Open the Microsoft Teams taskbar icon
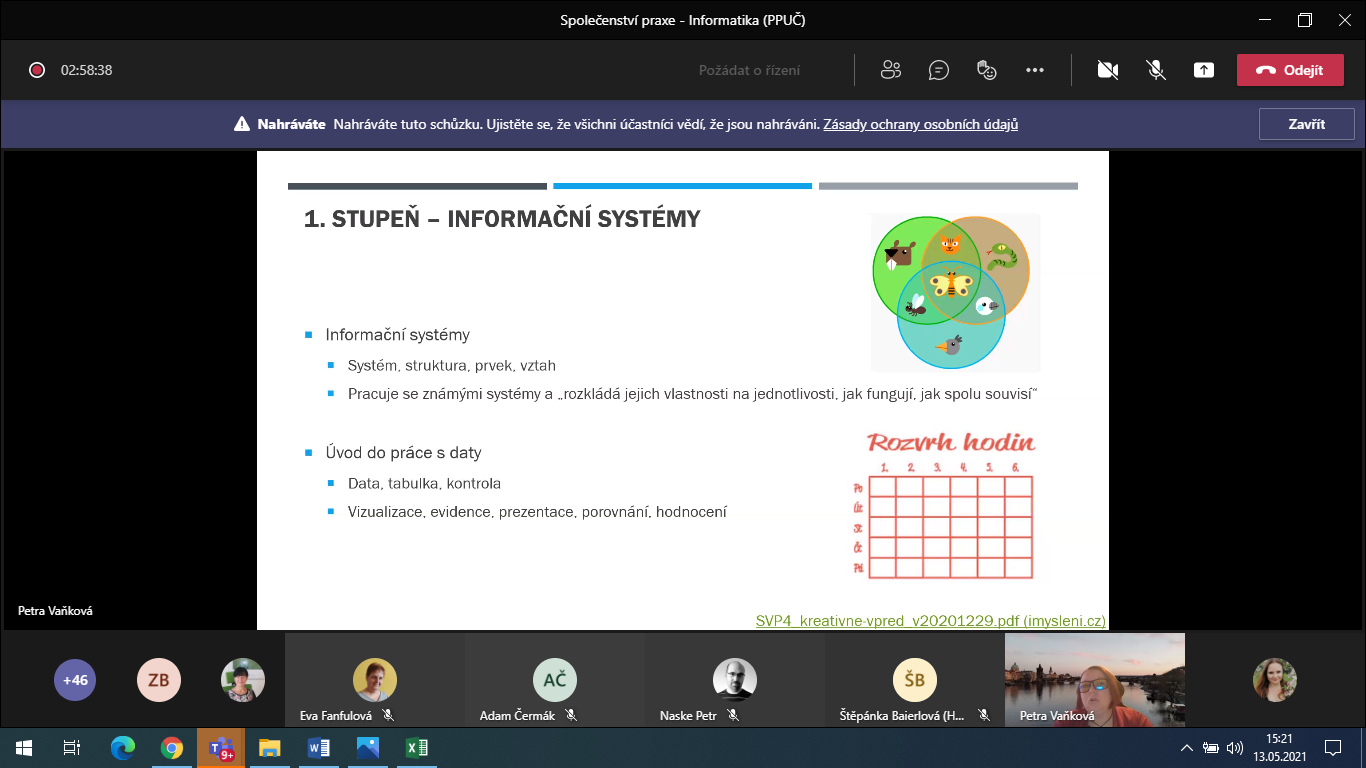Viewport: 1366px width, 768px height. point(220,747)
